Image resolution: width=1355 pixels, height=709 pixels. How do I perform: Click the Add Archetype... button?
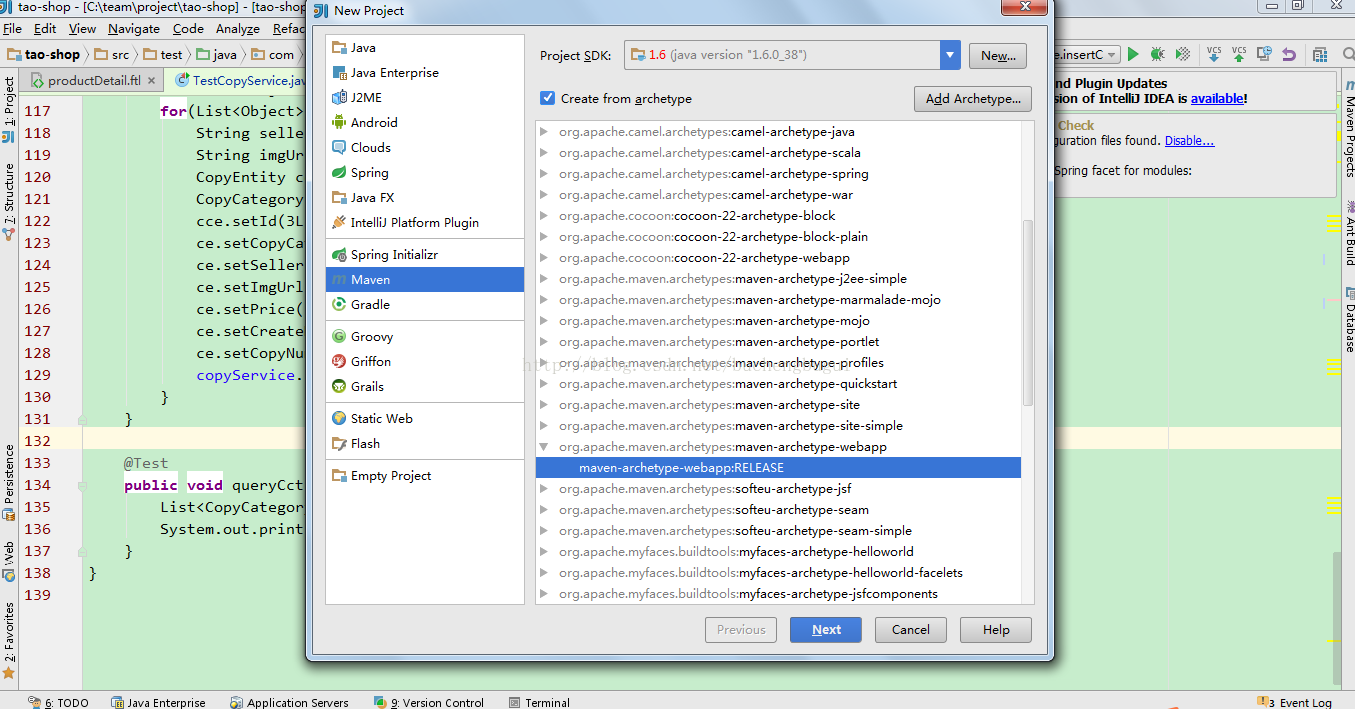(x=973, y=99)
